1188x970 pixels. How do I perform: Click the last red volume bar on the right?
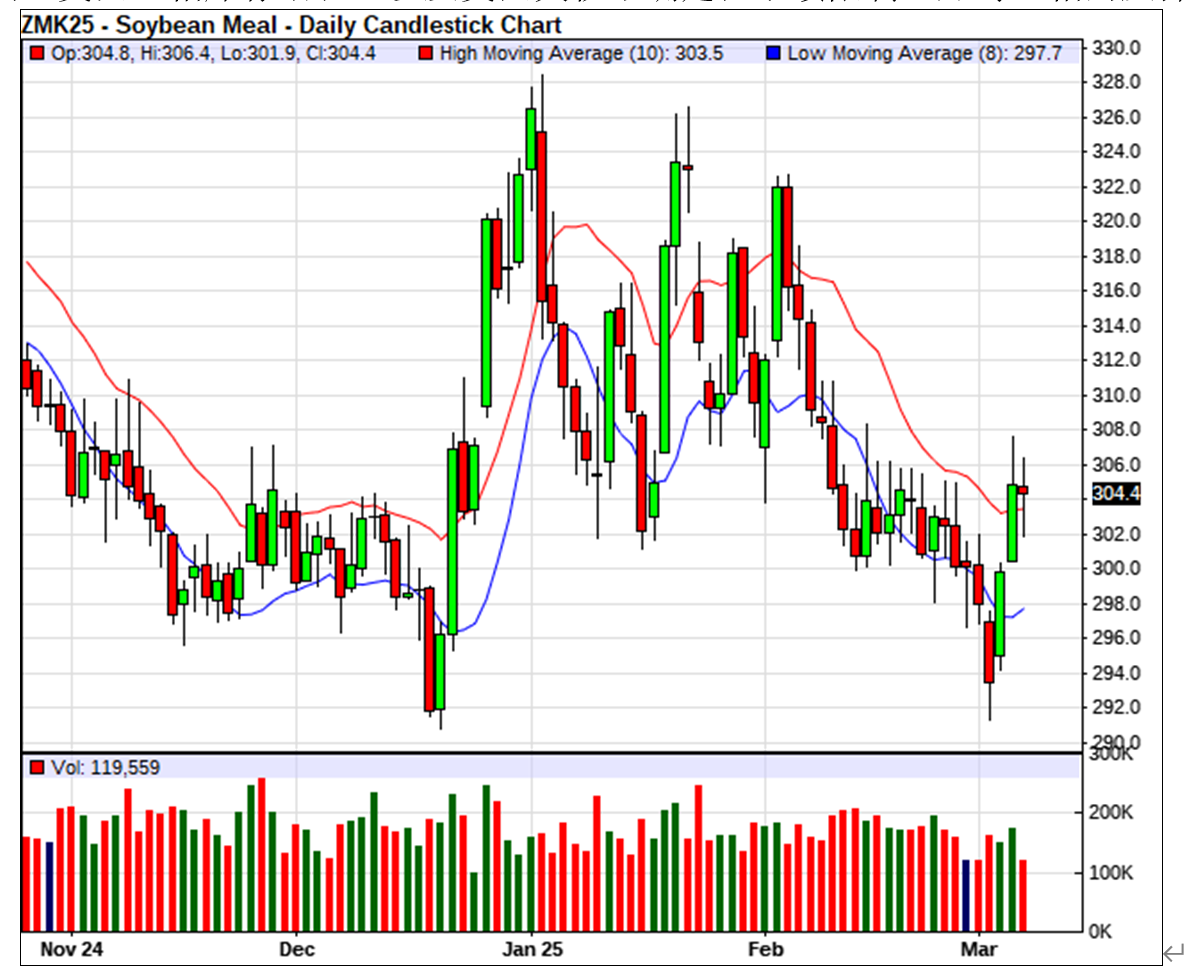click(x=1022, y=894)
